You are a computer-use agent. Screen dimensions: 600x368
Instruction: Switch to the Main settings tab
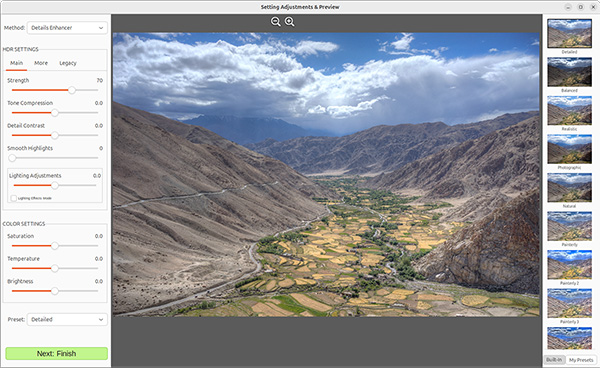point(16,63)
